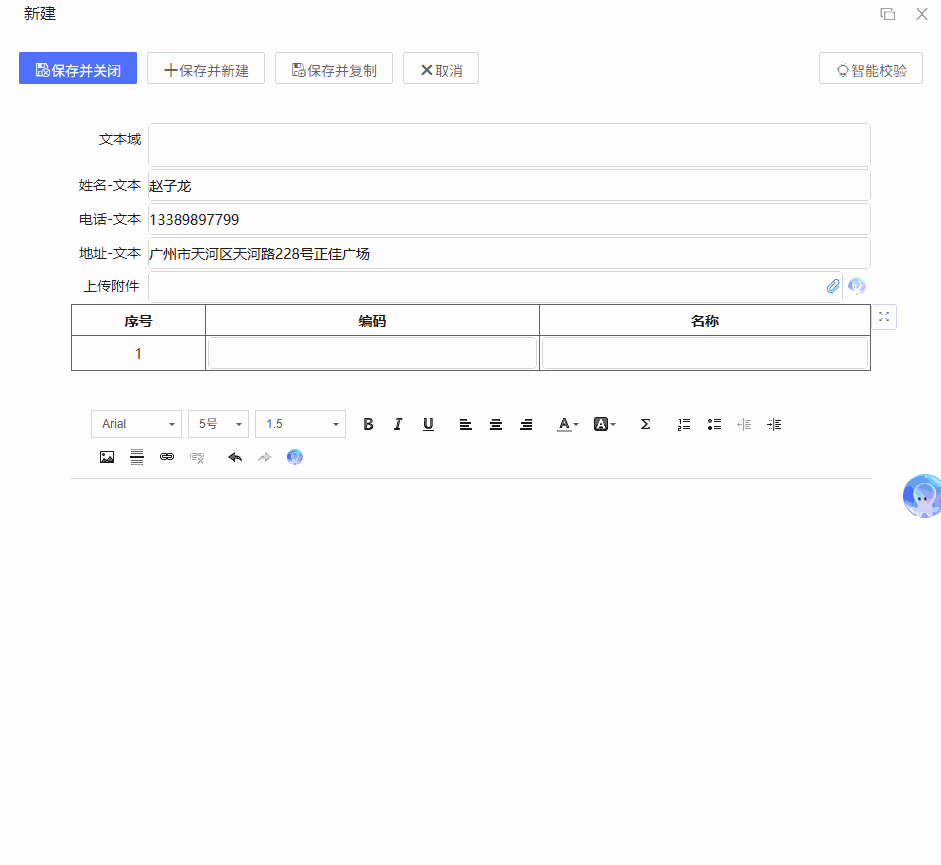Remove hyperlink with the unlink icon
941x865 pixels.
pos(197,457)
